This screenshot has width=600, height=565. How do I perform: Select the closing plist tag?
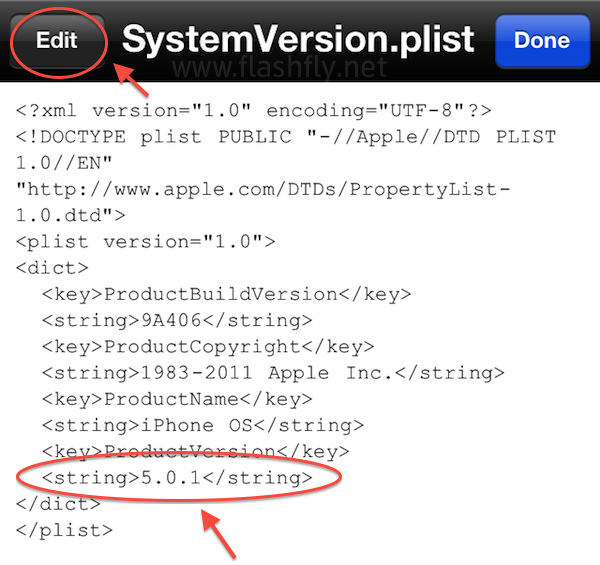pos(65,530)
